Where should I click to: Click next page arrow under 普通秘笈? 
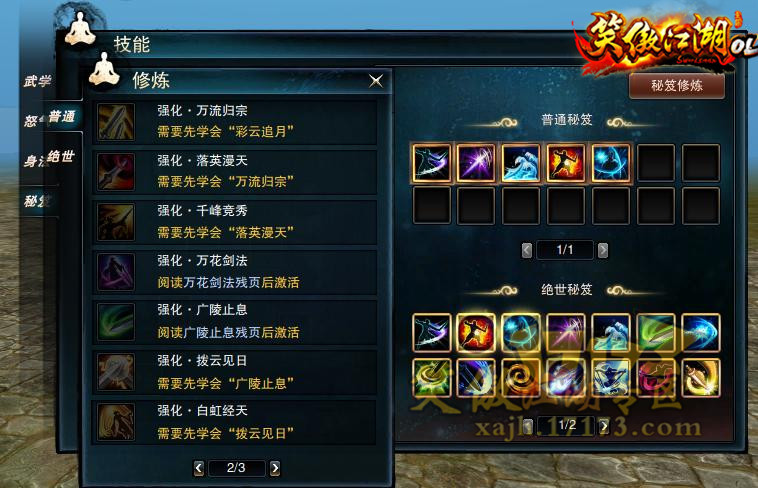tap(603, 250)
